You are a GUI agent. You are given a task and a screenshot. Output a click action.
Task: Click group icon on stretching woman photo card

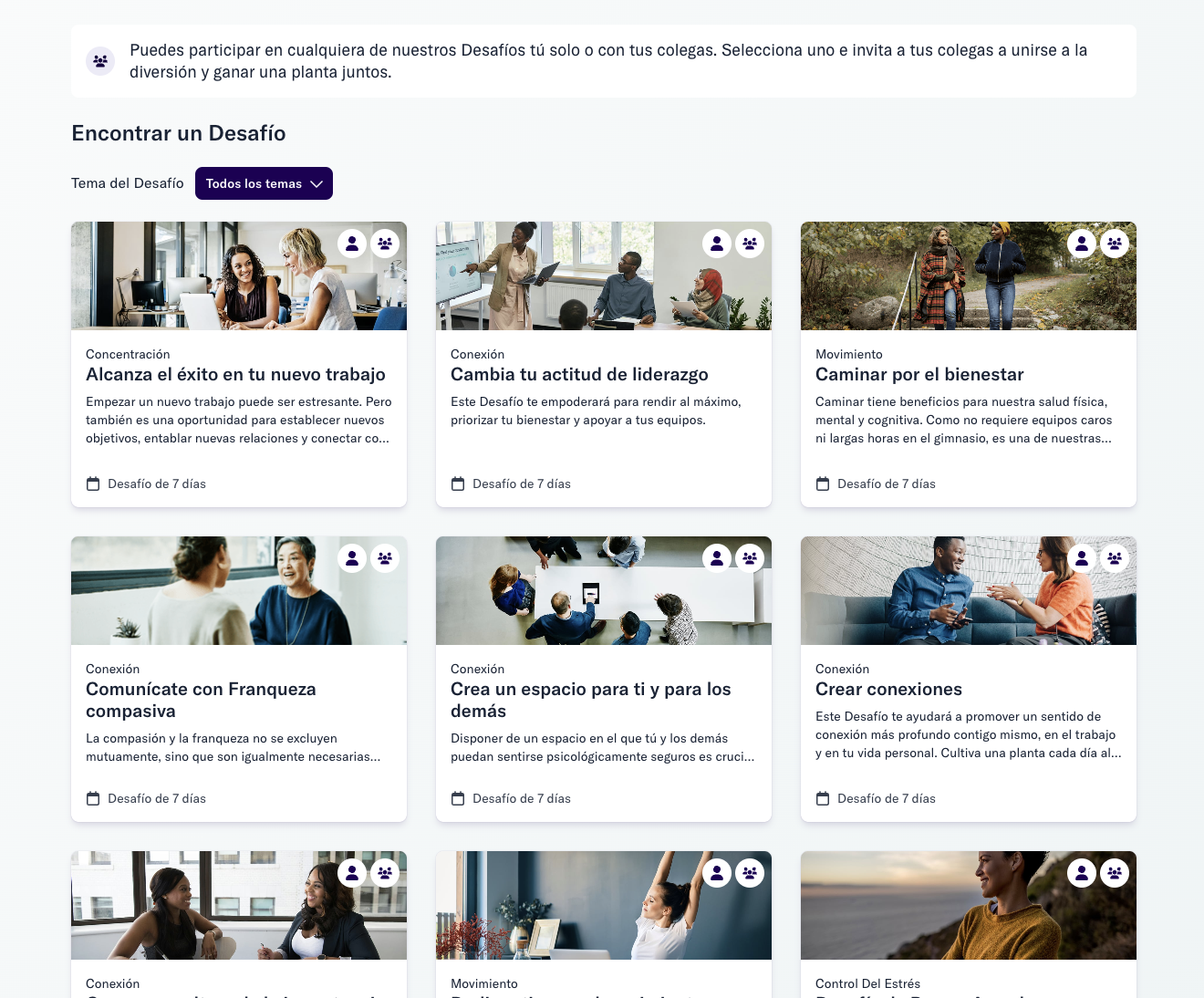tap(750, 873)
